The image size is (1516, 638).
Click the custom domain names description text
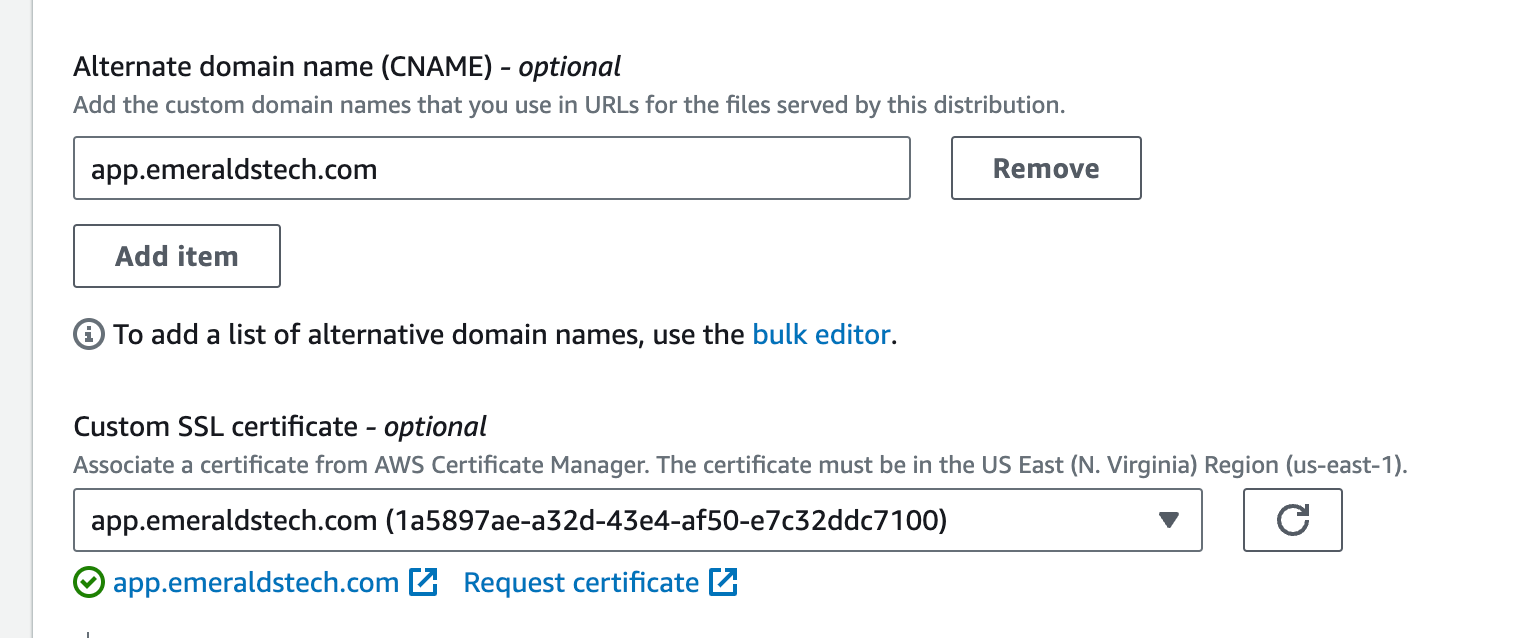[569, 105]
